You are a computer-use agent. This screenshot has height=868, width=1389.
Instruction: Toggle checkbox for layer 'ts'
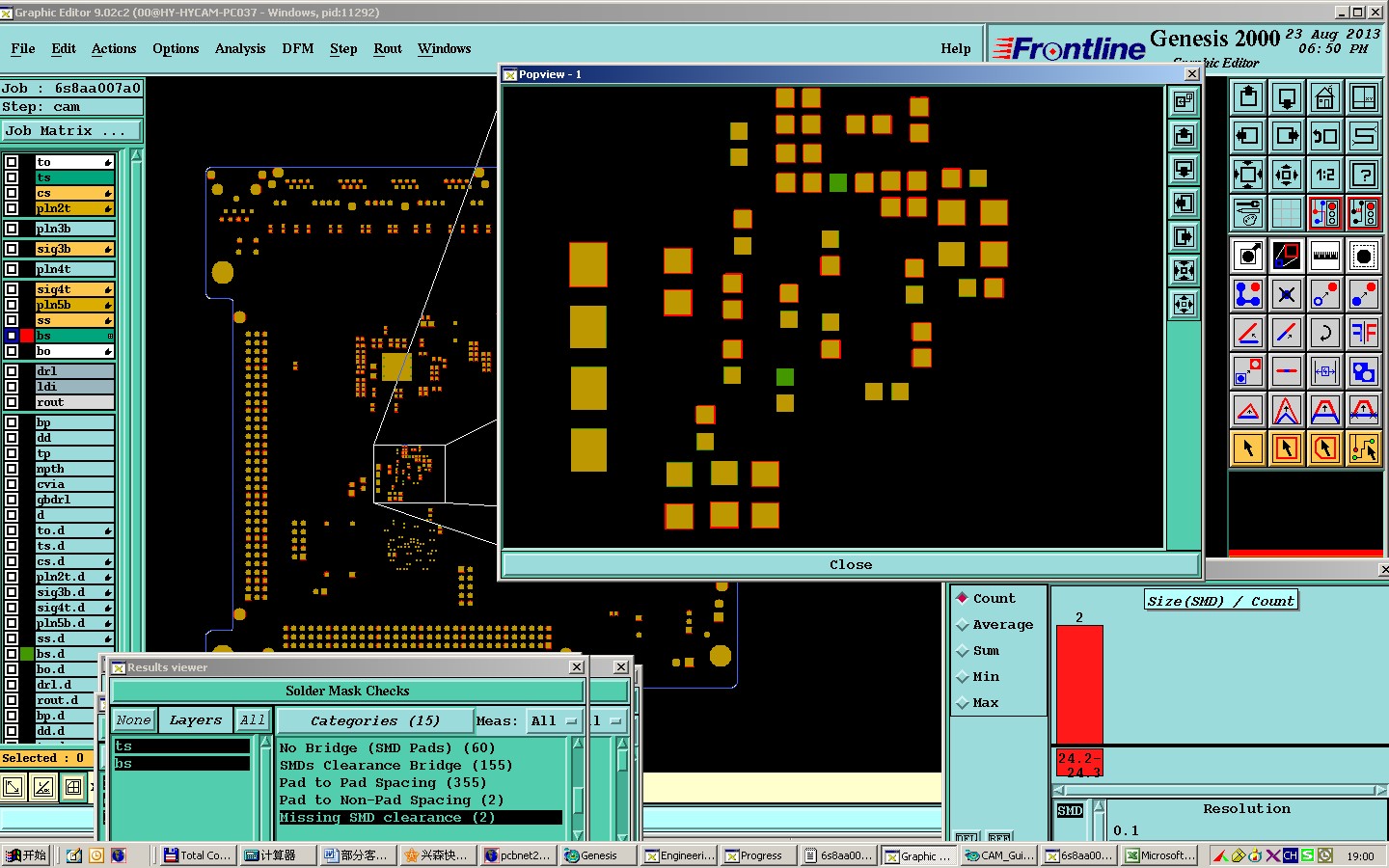12,177
